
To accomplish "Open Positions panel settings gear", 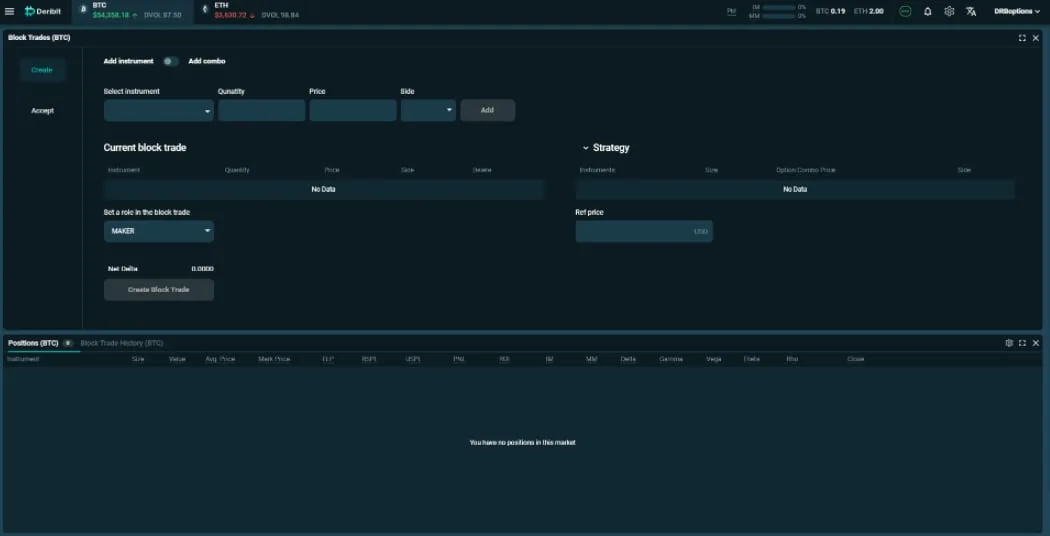I will pyautogui.click(x=1009, y=343).
